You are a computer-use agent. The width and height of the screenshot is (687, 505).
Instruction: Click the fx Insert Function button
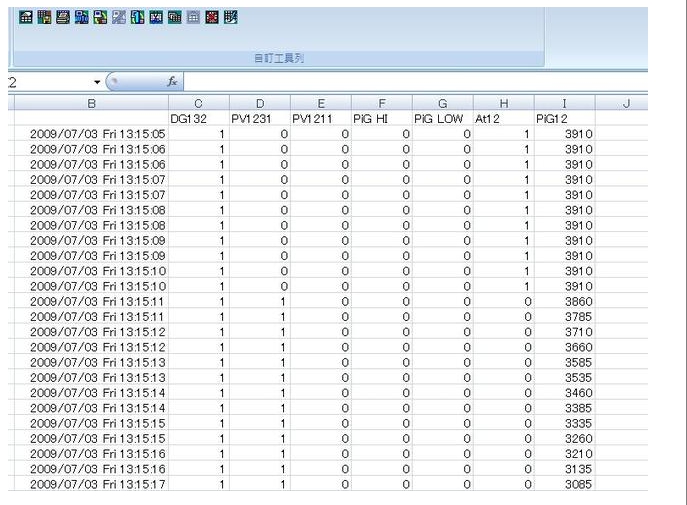(172, 82)
